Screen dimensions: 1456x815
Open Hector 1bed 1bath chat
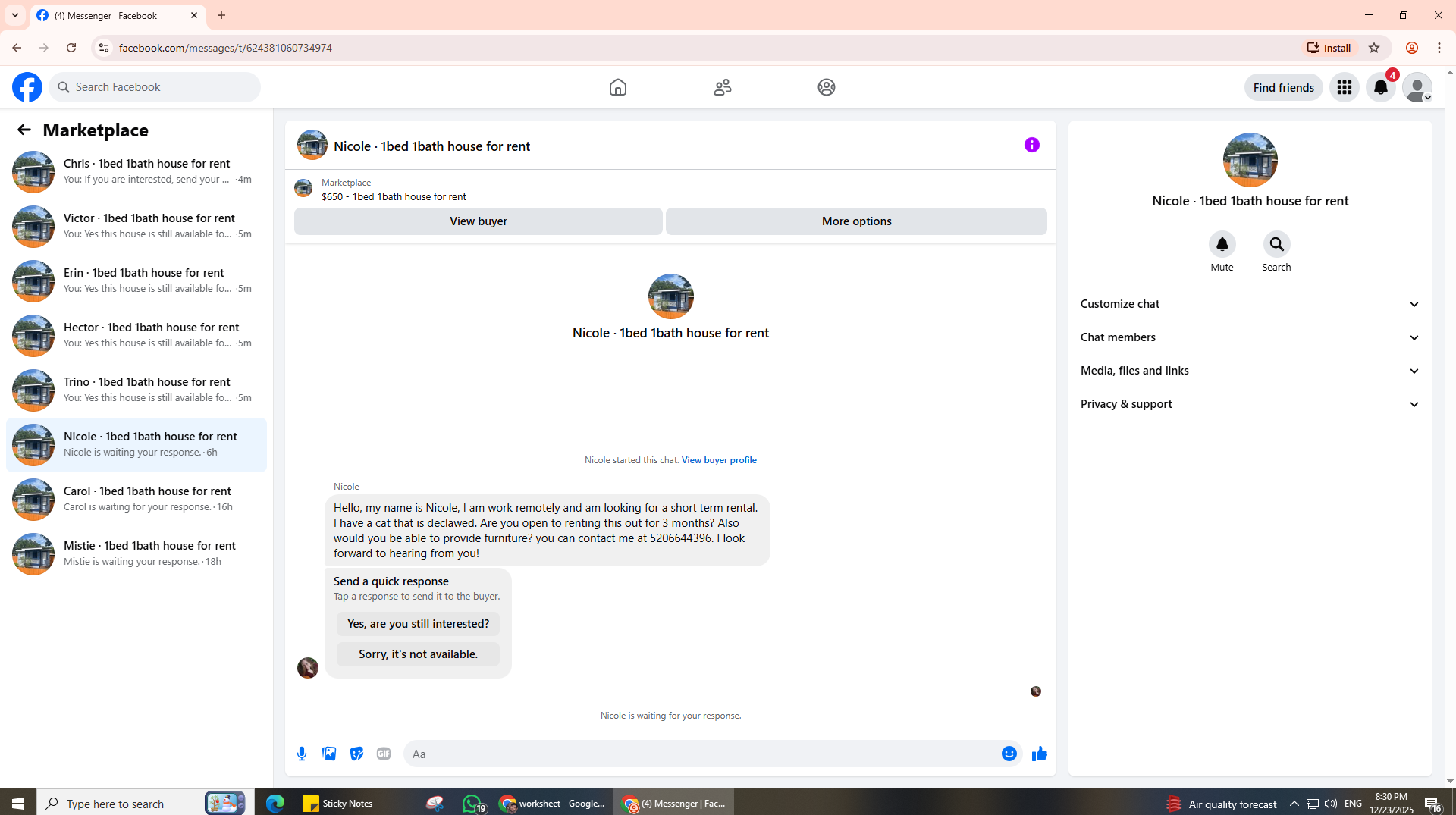click(x=136, y=335)
